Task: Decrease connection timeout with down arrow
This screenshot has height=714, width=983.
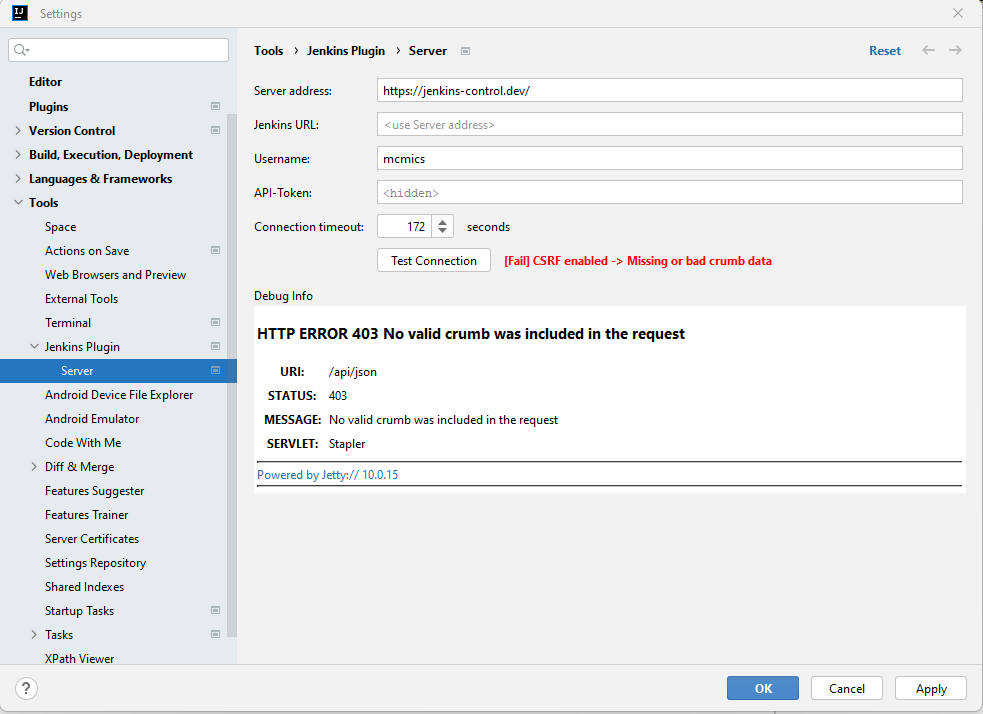Action: tap(443, 231)
